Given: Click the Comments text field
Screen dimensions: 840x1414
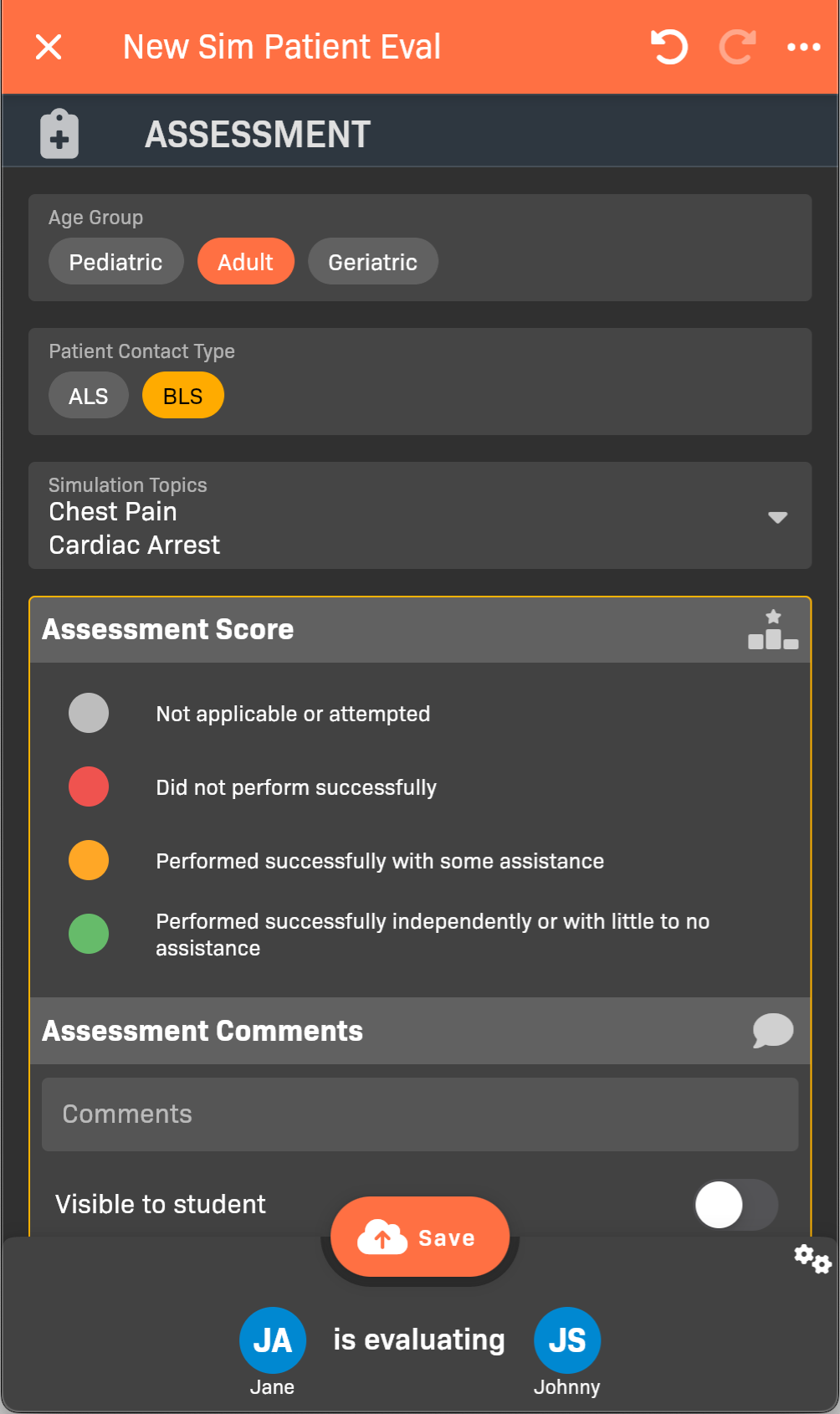Looking at the screenshot, I should click(420, 1114).
